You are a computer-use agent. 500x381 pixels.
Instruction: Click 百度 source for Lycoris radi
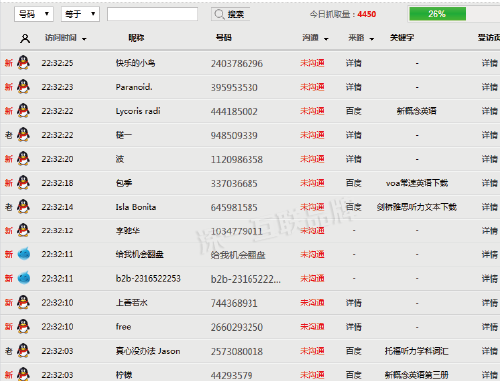point(354,111)
